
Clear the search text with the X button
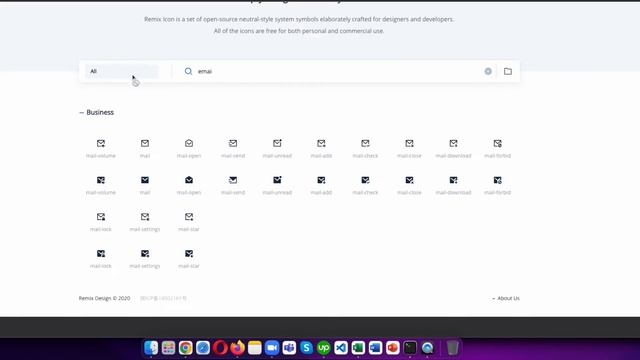coord(488,71)
